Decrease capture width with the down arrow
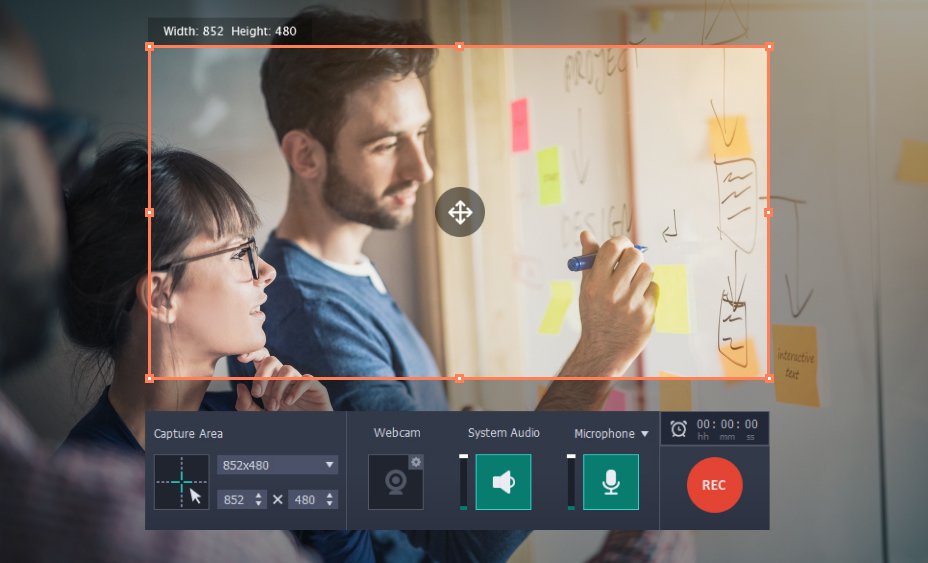 (259, 504)
